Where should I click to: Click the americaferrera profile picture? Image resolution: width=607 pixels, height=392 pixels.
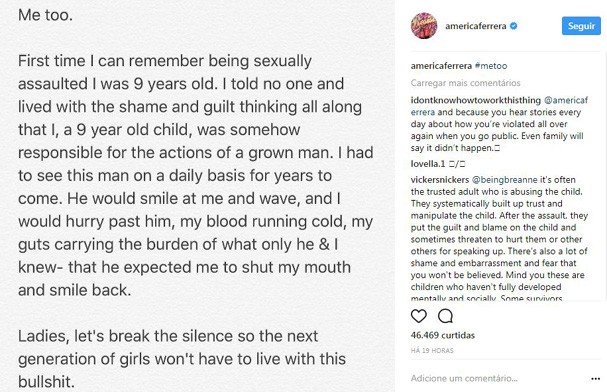(424, 26)
